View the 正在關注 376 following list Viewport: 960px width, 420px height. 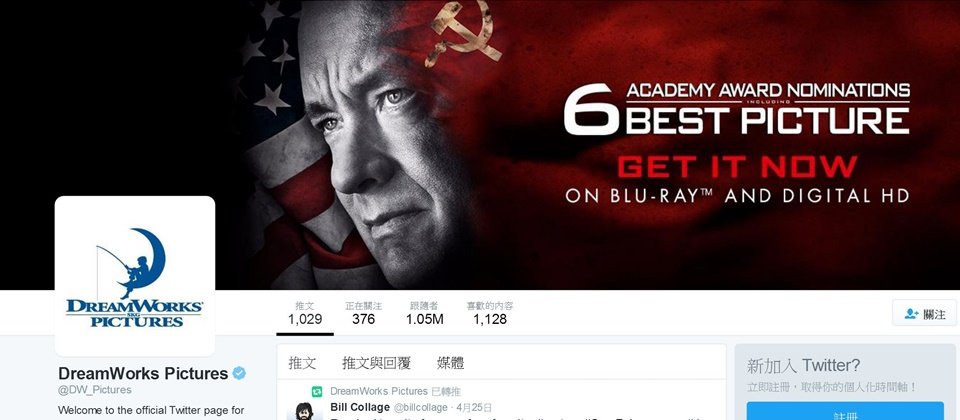click(x=364, y=313)
